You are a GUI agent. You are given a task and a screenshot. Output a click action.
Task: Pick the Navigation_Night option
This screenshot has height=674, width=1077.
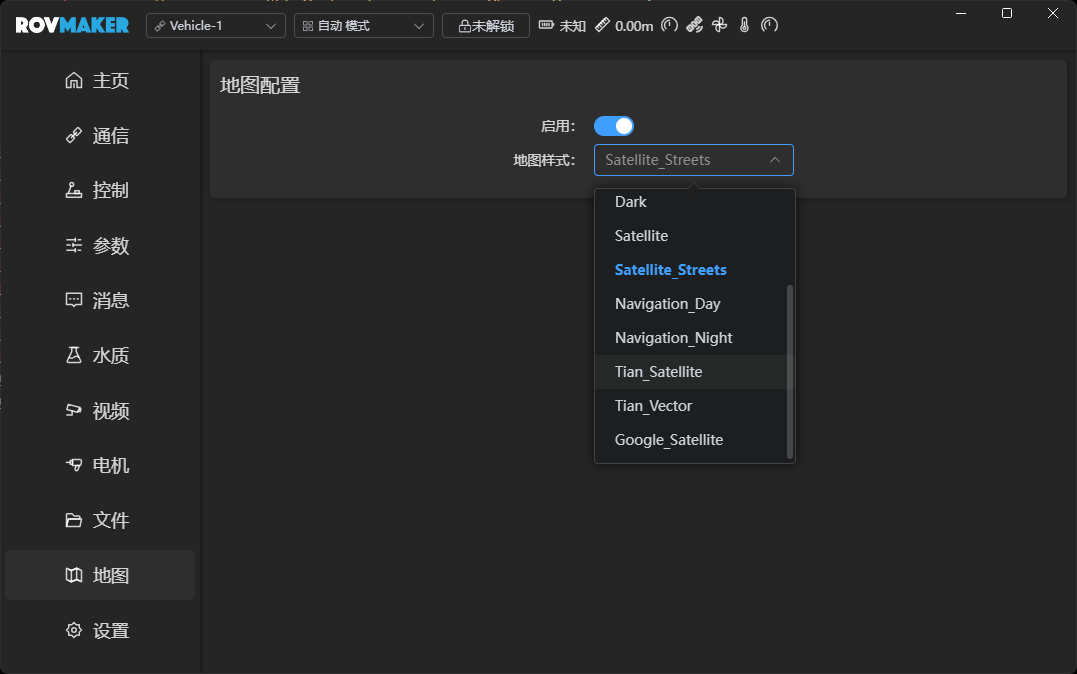point(674,338)
